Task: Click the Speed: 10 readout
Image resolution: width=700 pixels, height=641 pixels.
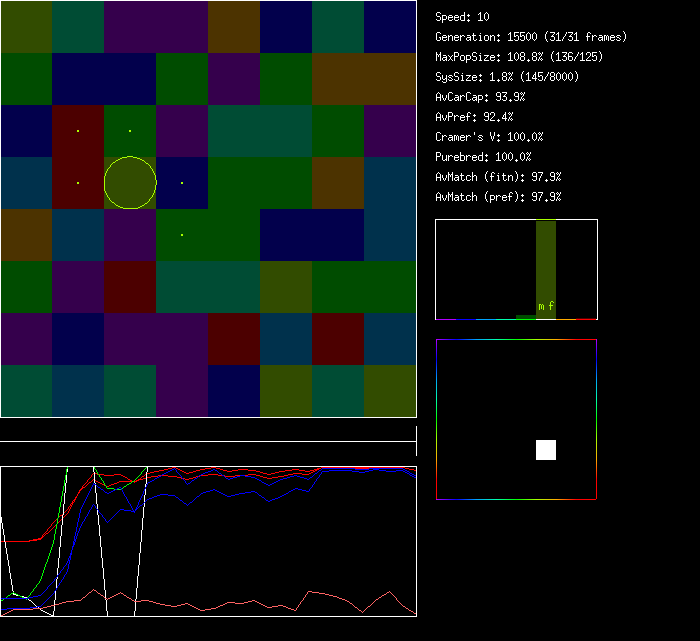Action: tap(462, 17)
